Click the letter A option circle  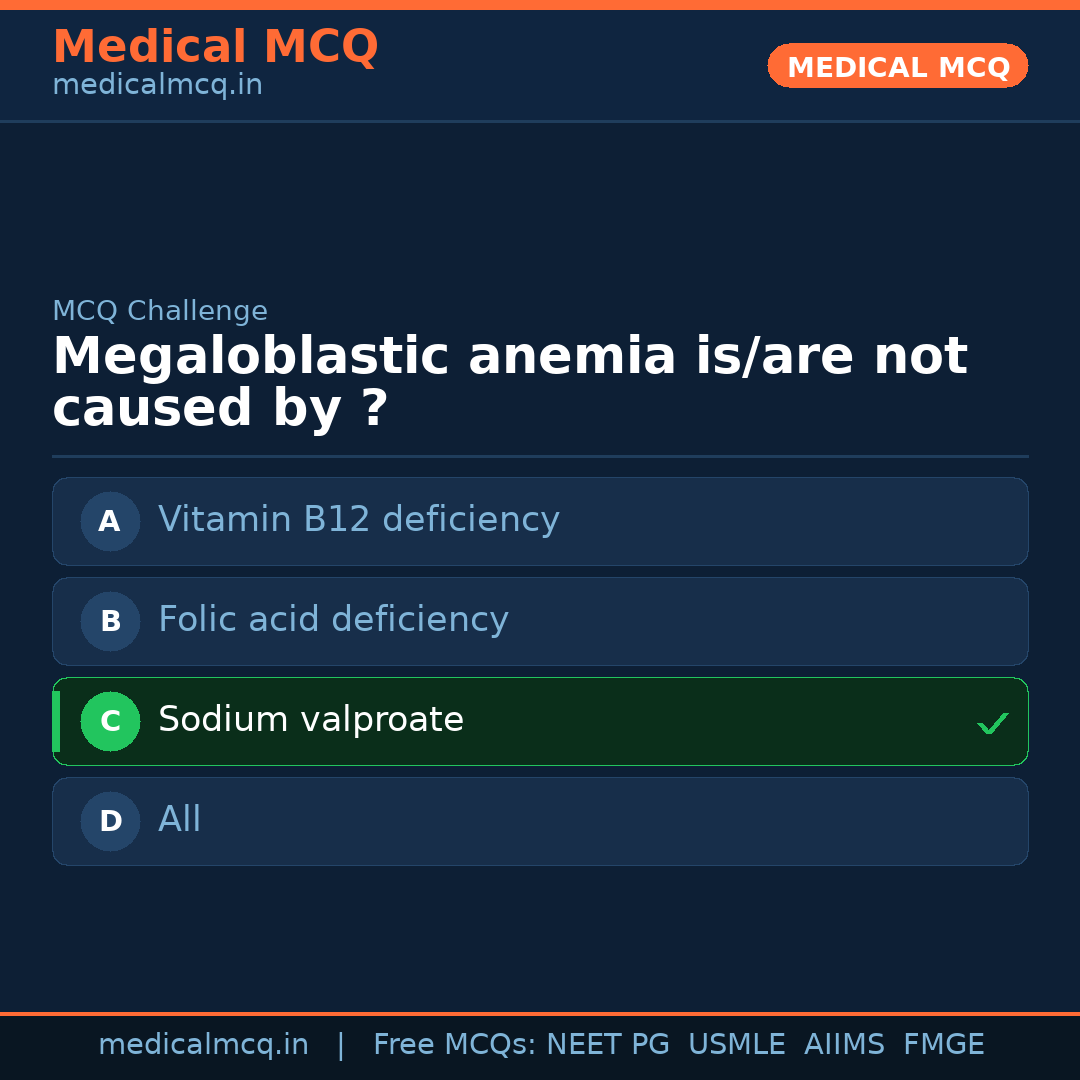coord(110,521)
